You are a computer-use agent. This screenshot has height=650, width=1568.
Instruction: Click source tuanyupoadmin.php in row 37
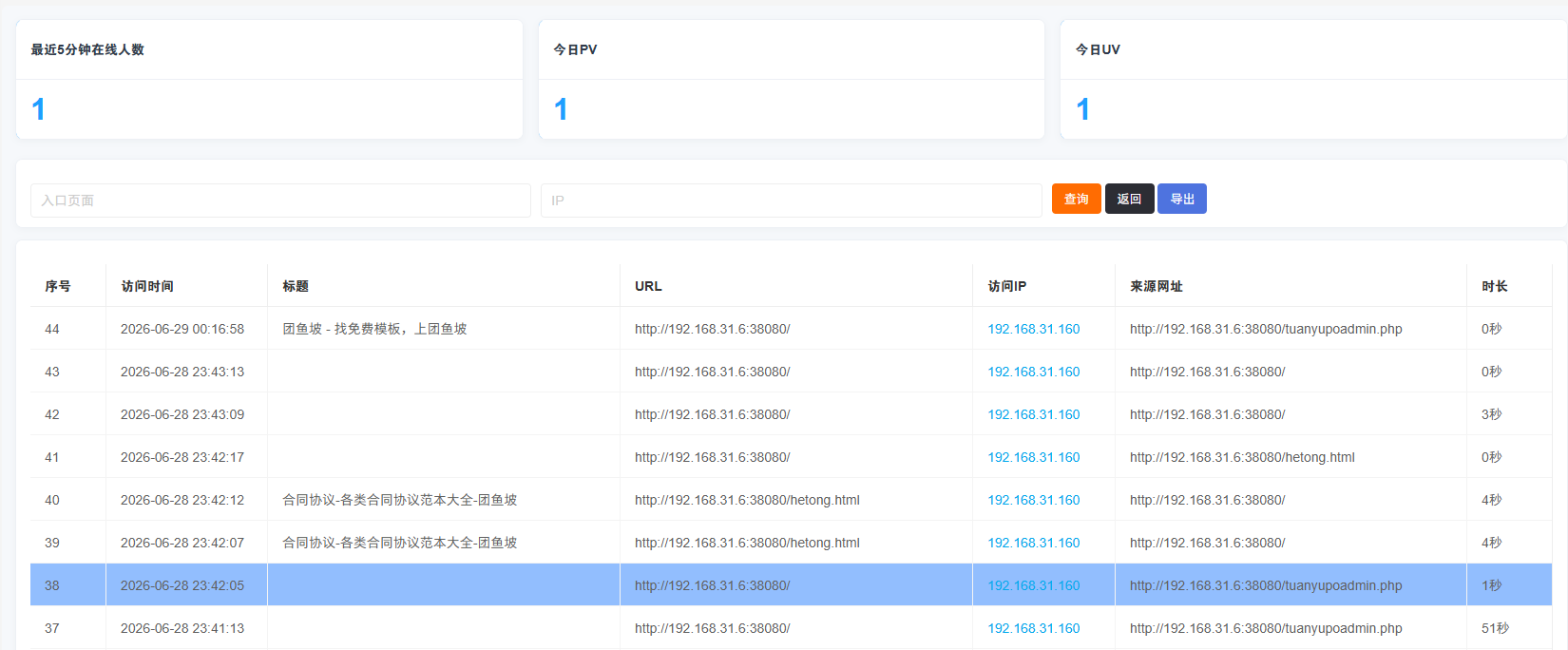click(1266, 628)
